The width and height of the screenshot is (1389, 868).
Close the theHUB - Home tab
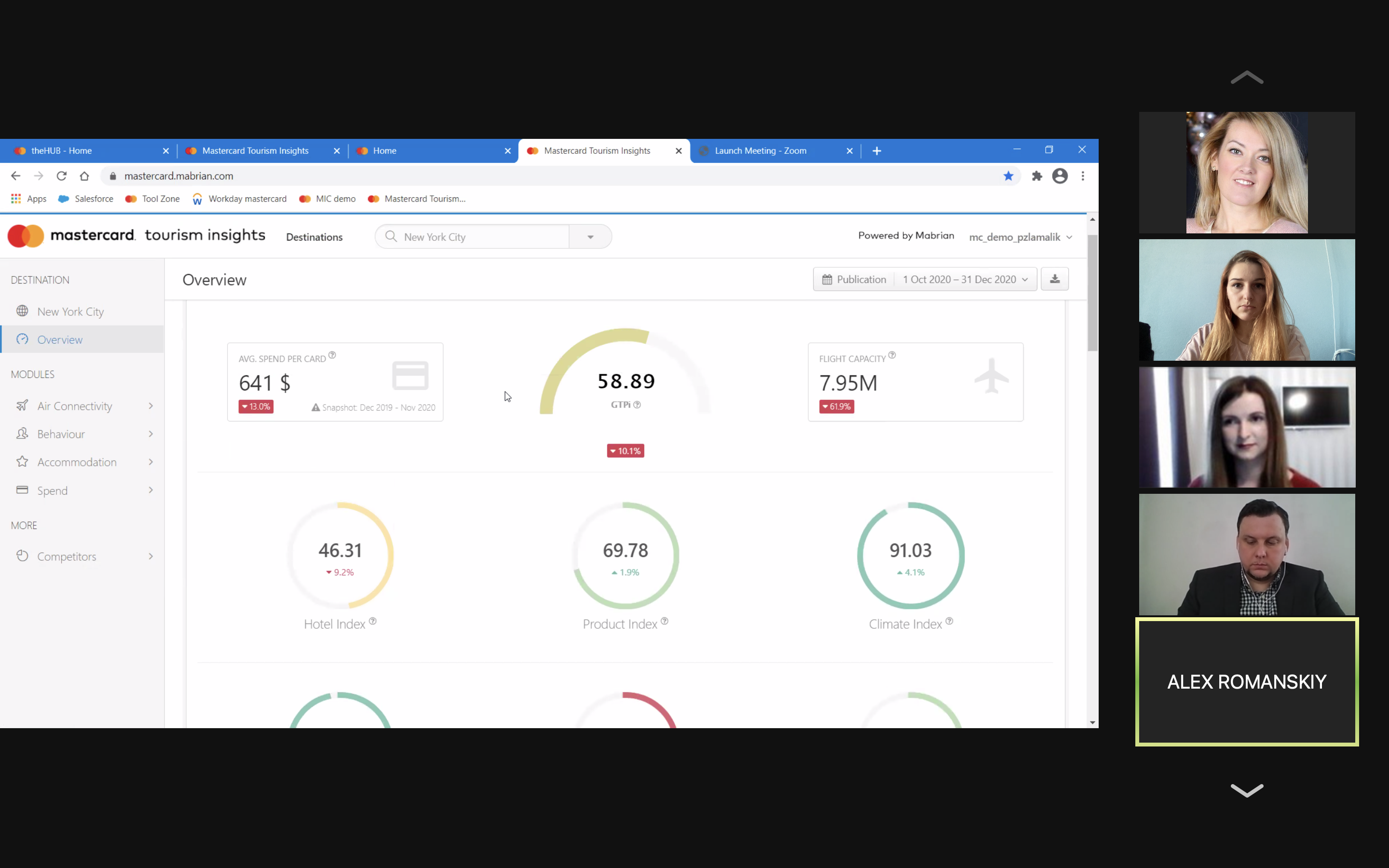point(166,151)
